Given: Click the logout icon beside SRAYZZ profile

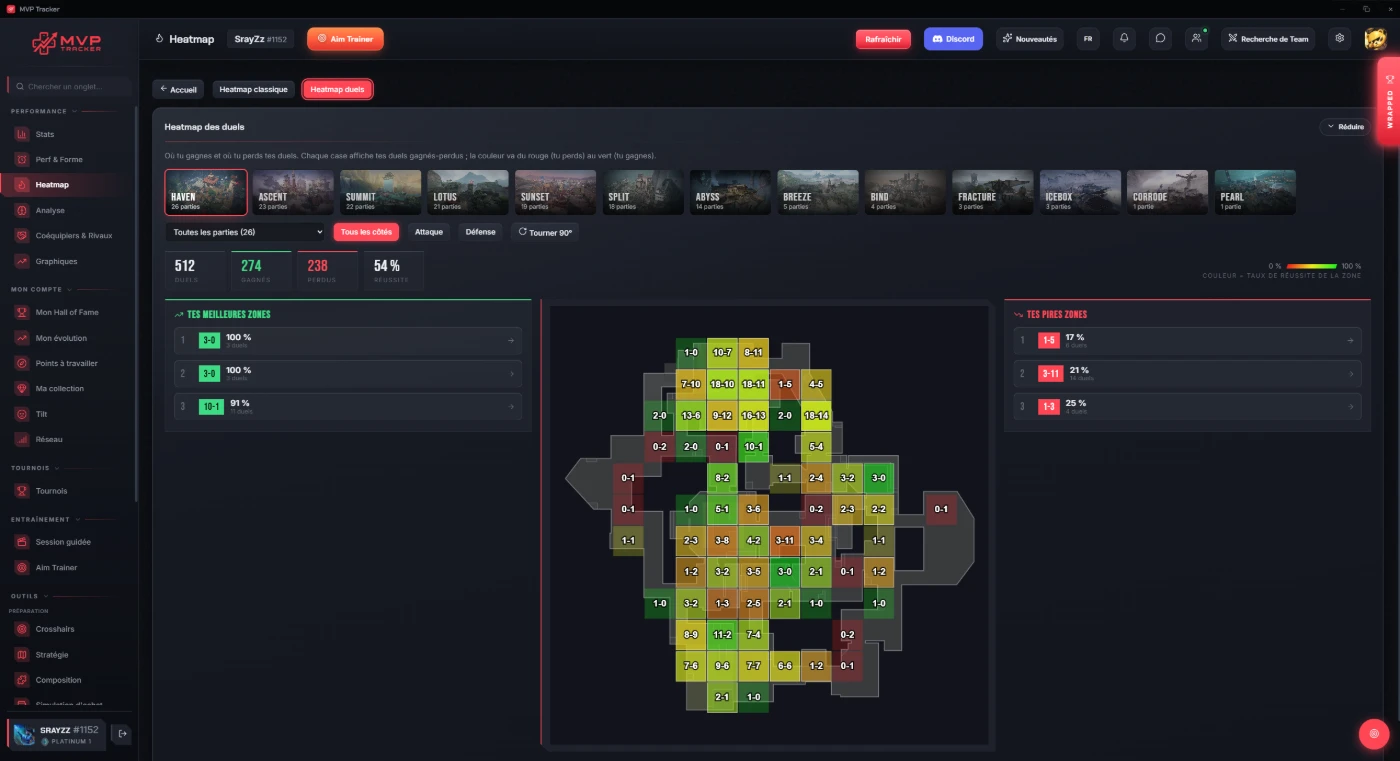Looking at the screenshot, I should (122, 734).
